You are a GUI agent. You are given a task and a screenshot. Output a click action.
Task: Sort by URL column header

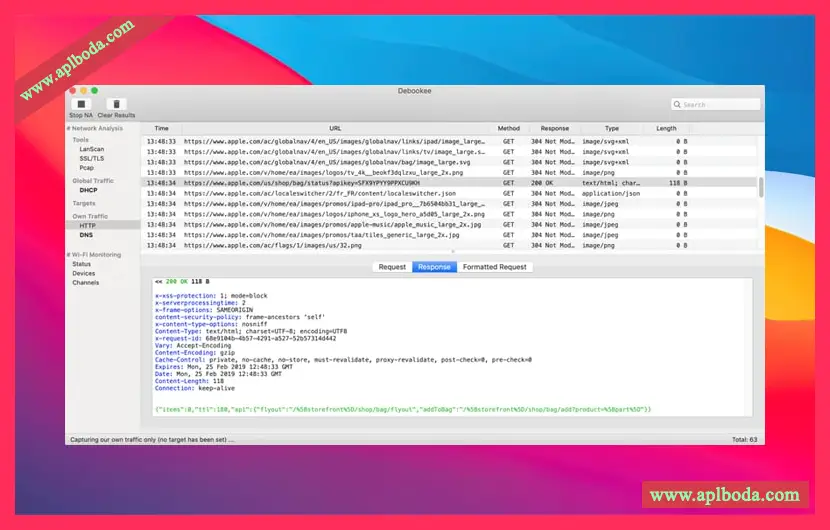click(x=335, y=128)
